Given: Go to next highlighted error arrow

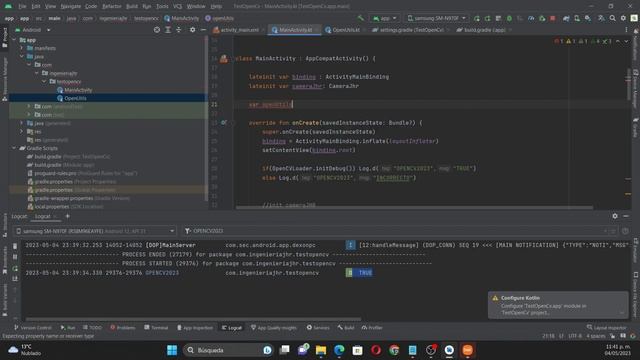Looking at the screenshot, I should click(626, 41).
